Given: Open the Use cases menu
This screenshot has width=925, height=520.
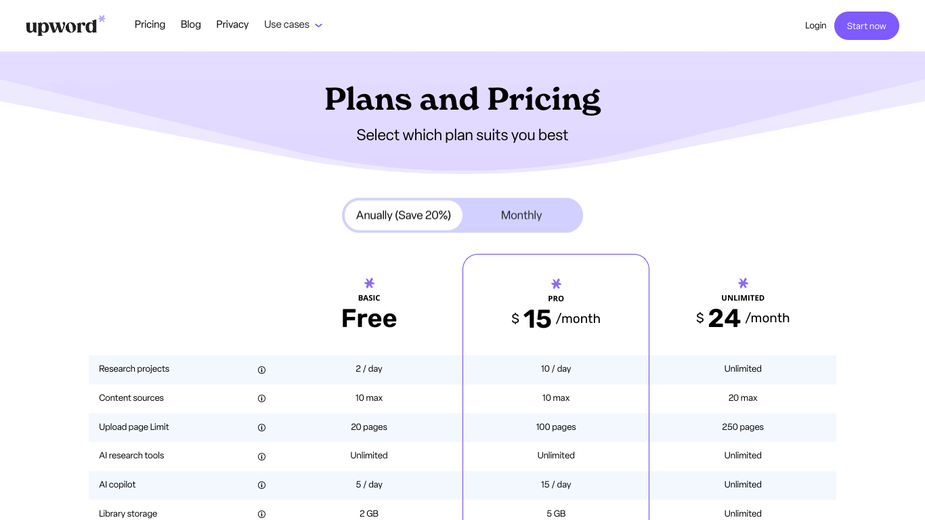Looking at the screenshot, I should 293,25.
